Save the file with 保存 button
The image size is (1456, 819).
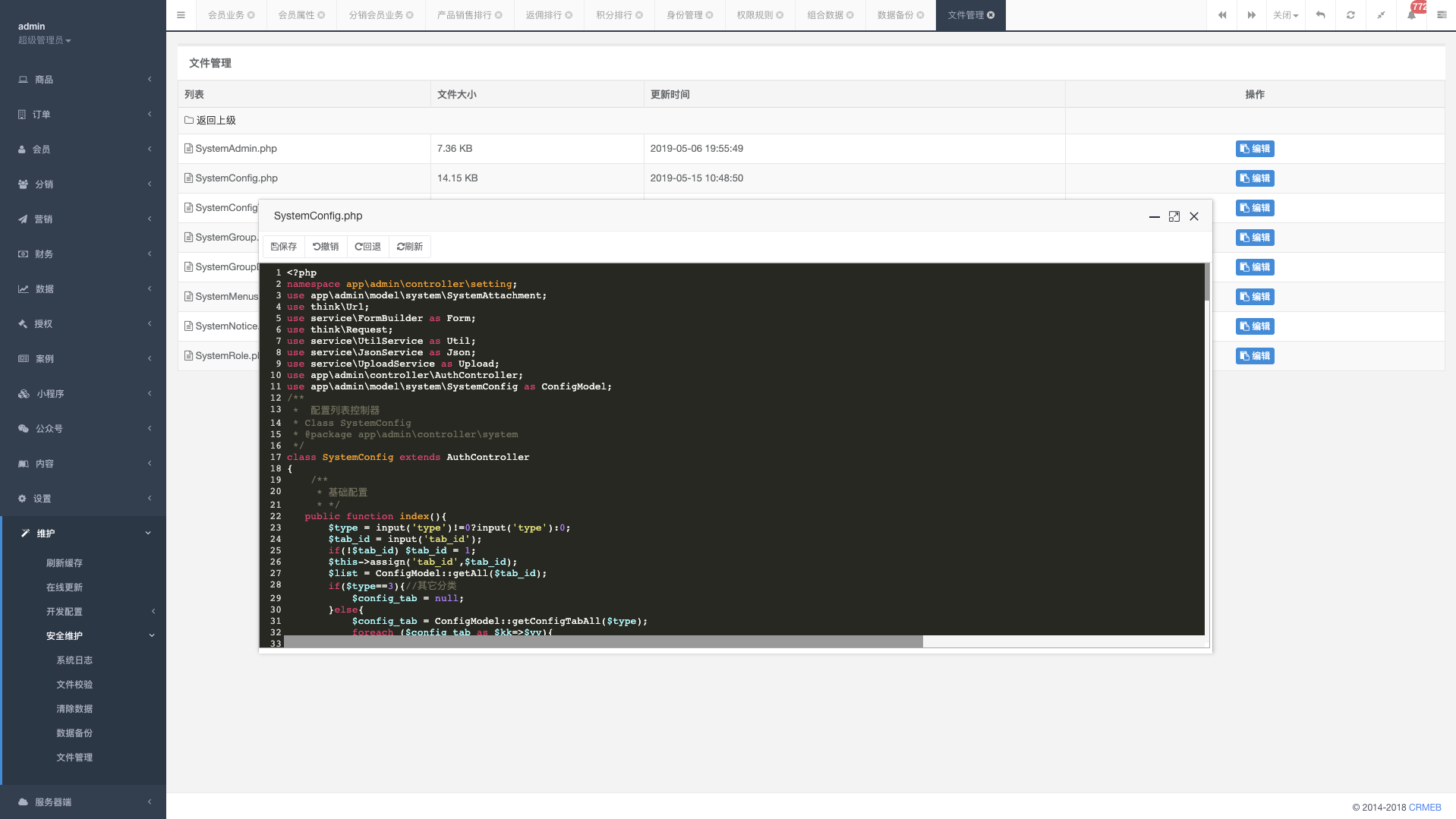click(x=284, y=247)
